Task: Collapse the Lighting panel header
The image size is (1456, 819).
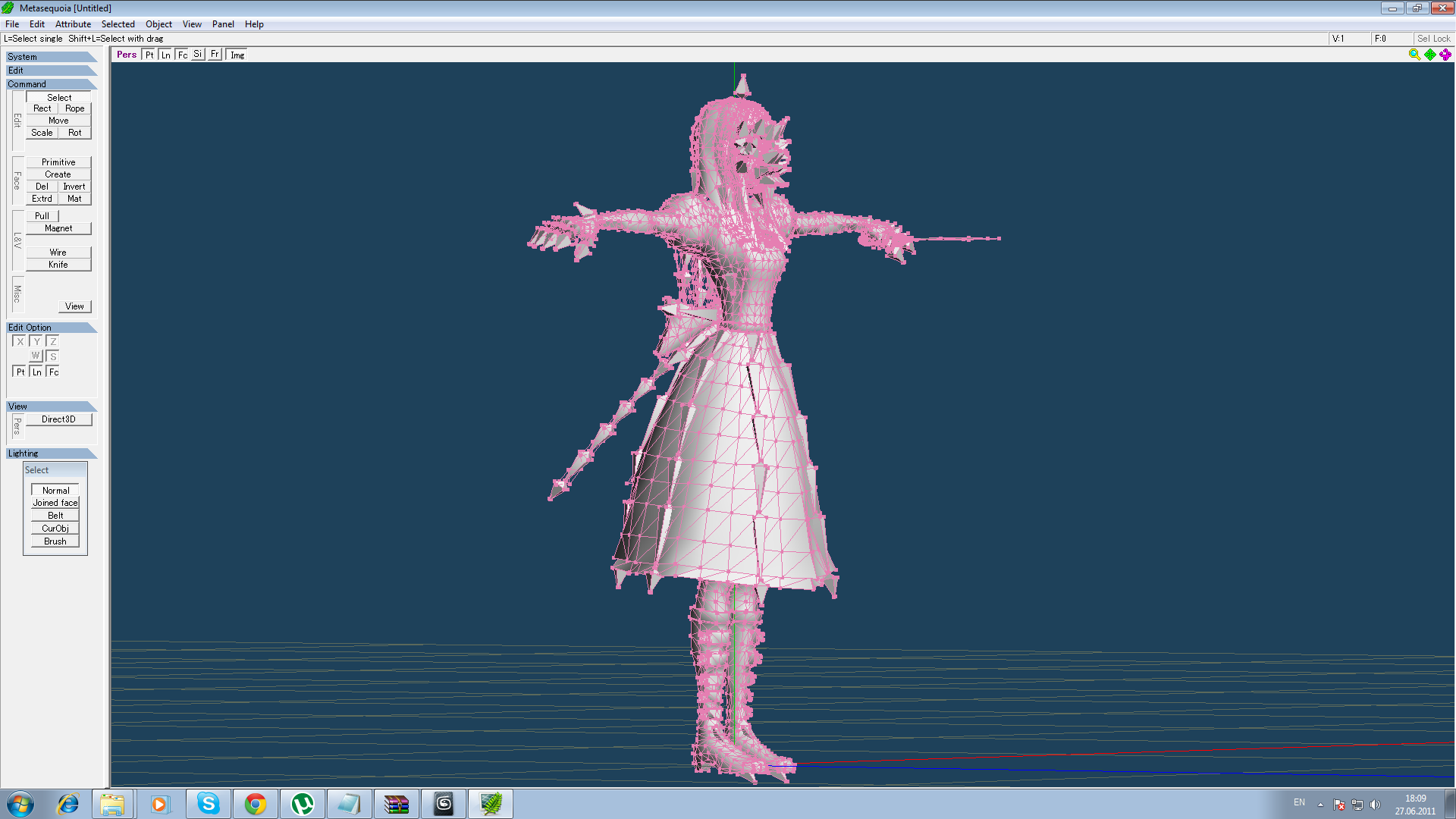Action: (x=23, y=453)
